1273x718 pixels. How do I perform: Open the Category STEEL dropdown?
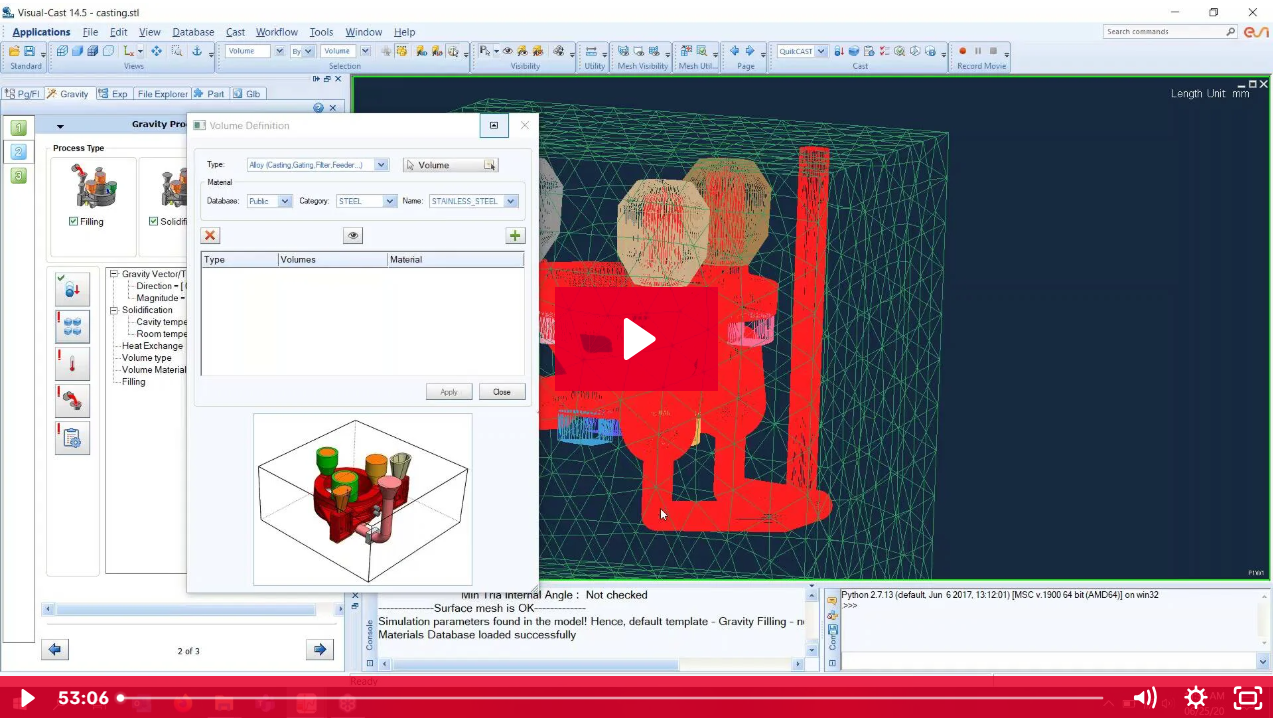(x=390, y=201)
